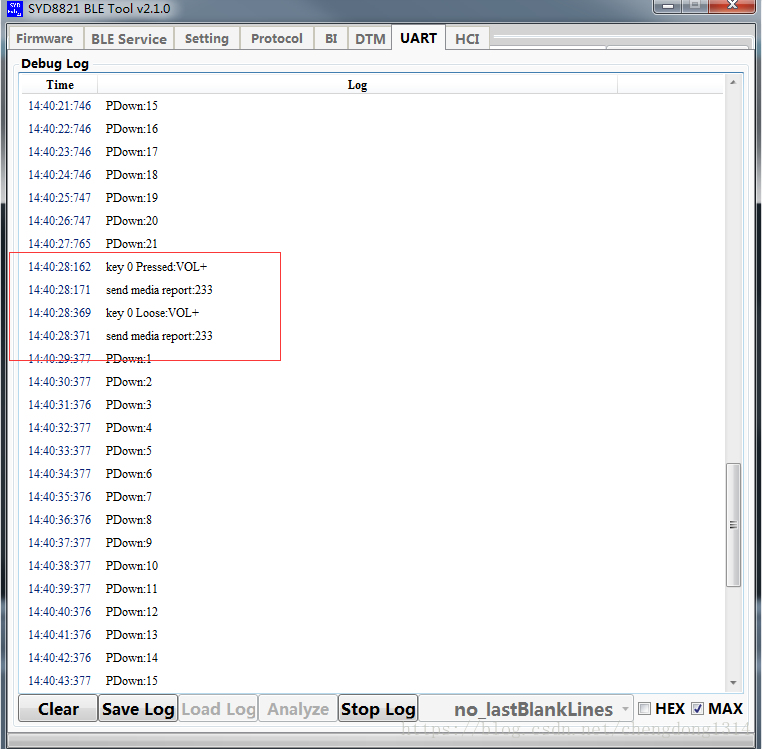The image size is (762, 749).
Task: Select the 'PDown:6' log row
Action: click(x=372, y=473)
